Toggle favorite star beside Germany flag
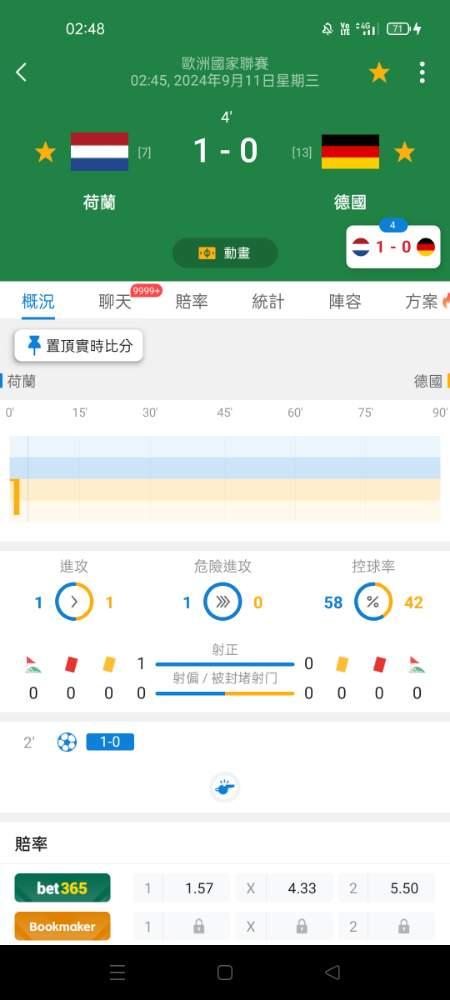This screenshot has height=1000, width=450. click(404, 152)
